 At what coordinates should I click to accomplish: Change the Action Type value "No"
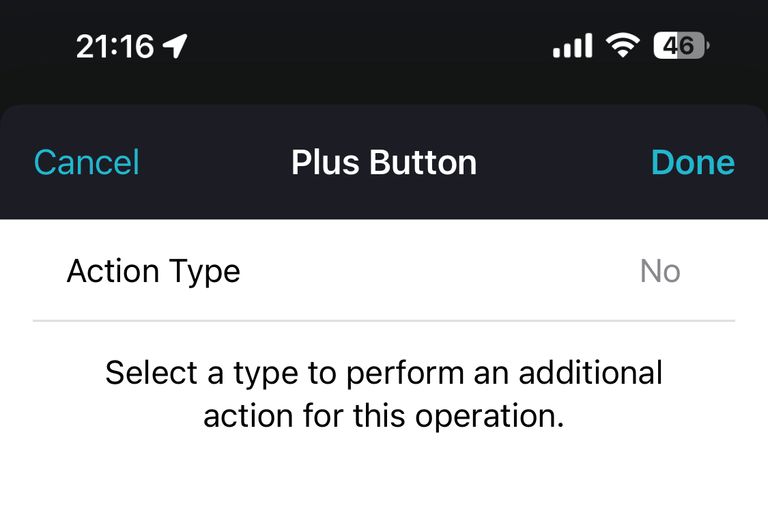click(x=660, y=271)
